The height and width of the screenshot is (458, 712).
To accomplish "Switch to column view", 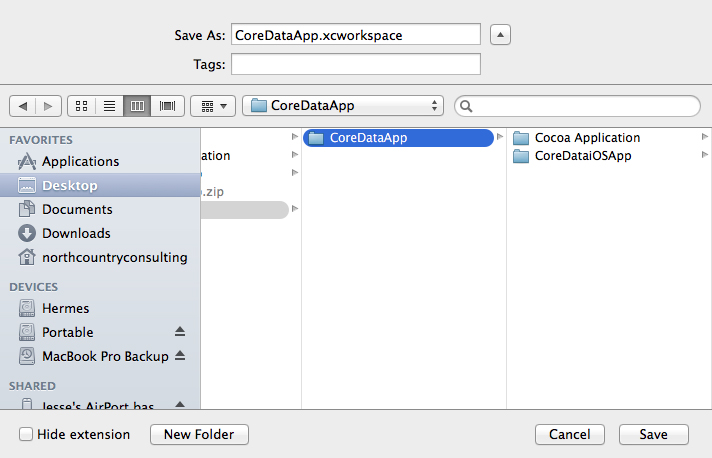I will tap(137, 106).
